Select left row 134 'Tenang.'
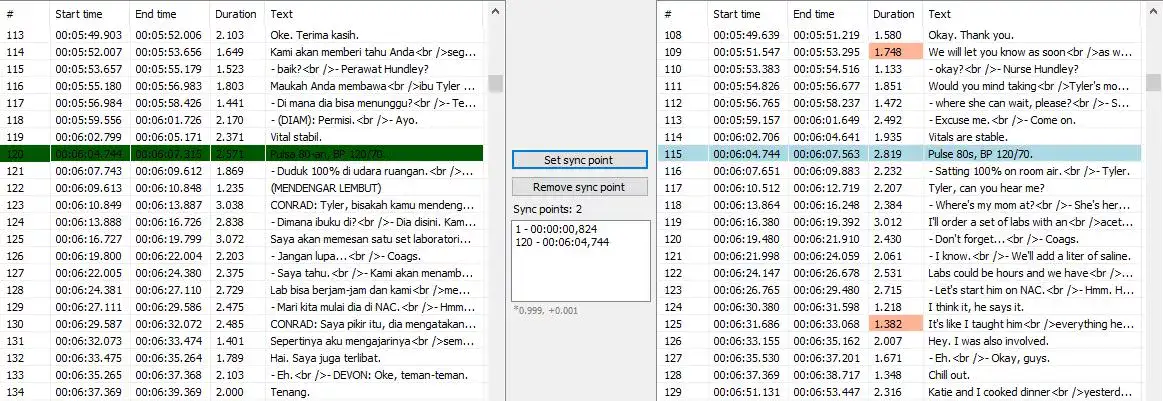The width and height of the screenshot is (1163, 401). 243,392
